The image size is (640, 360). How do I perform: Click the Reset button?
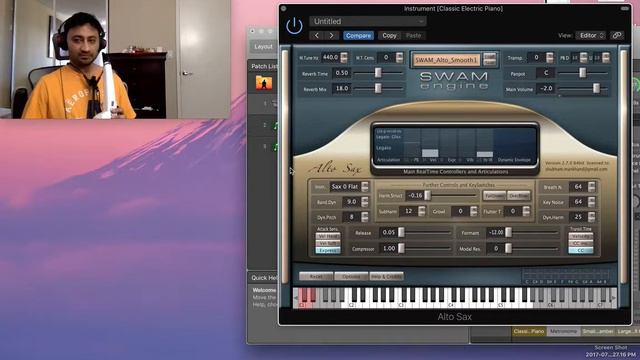tap(316, 276)
